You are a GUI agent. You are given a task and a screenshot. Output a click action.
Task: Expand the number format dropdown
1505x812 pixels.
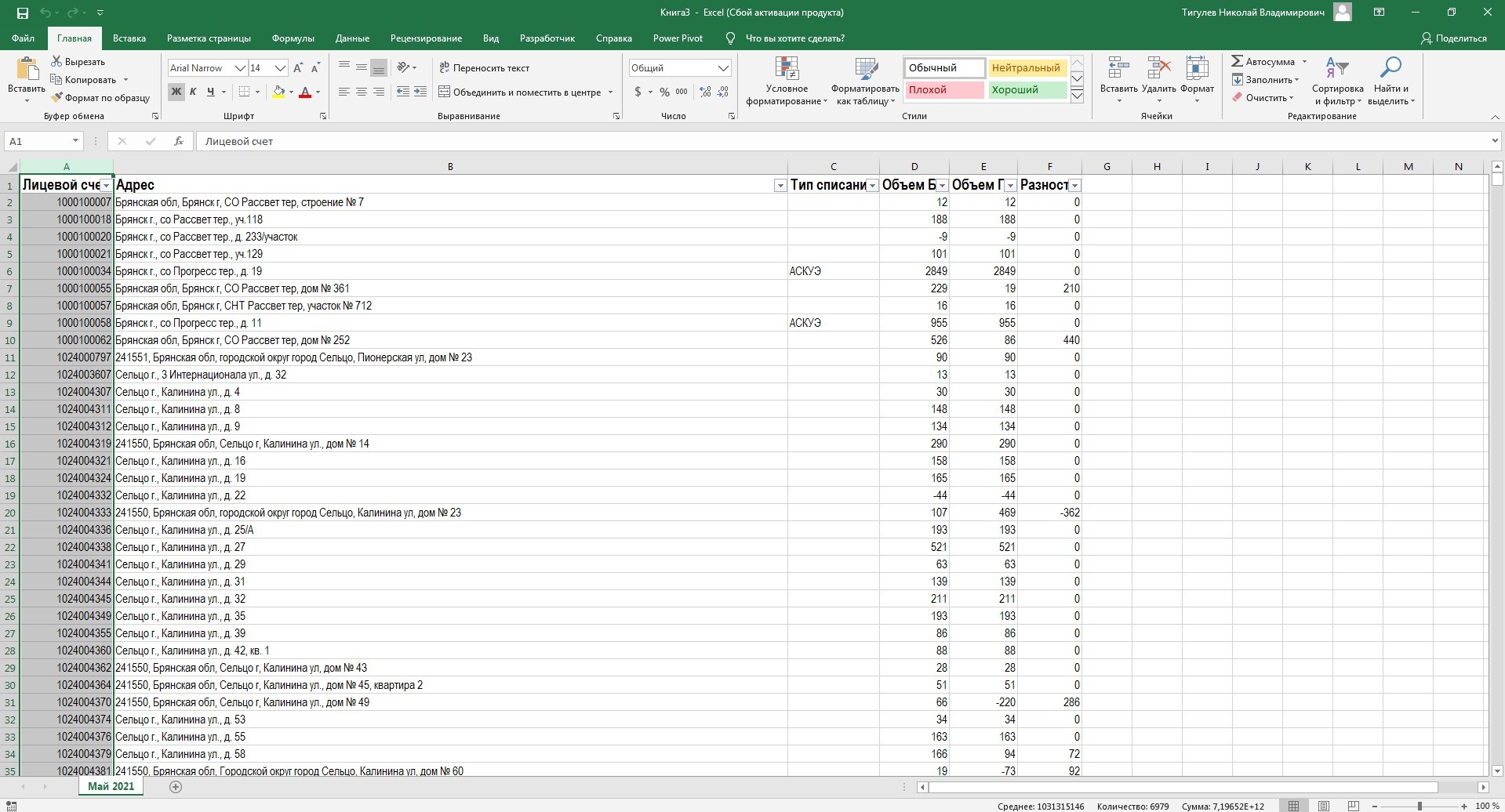tap(723, 68)
